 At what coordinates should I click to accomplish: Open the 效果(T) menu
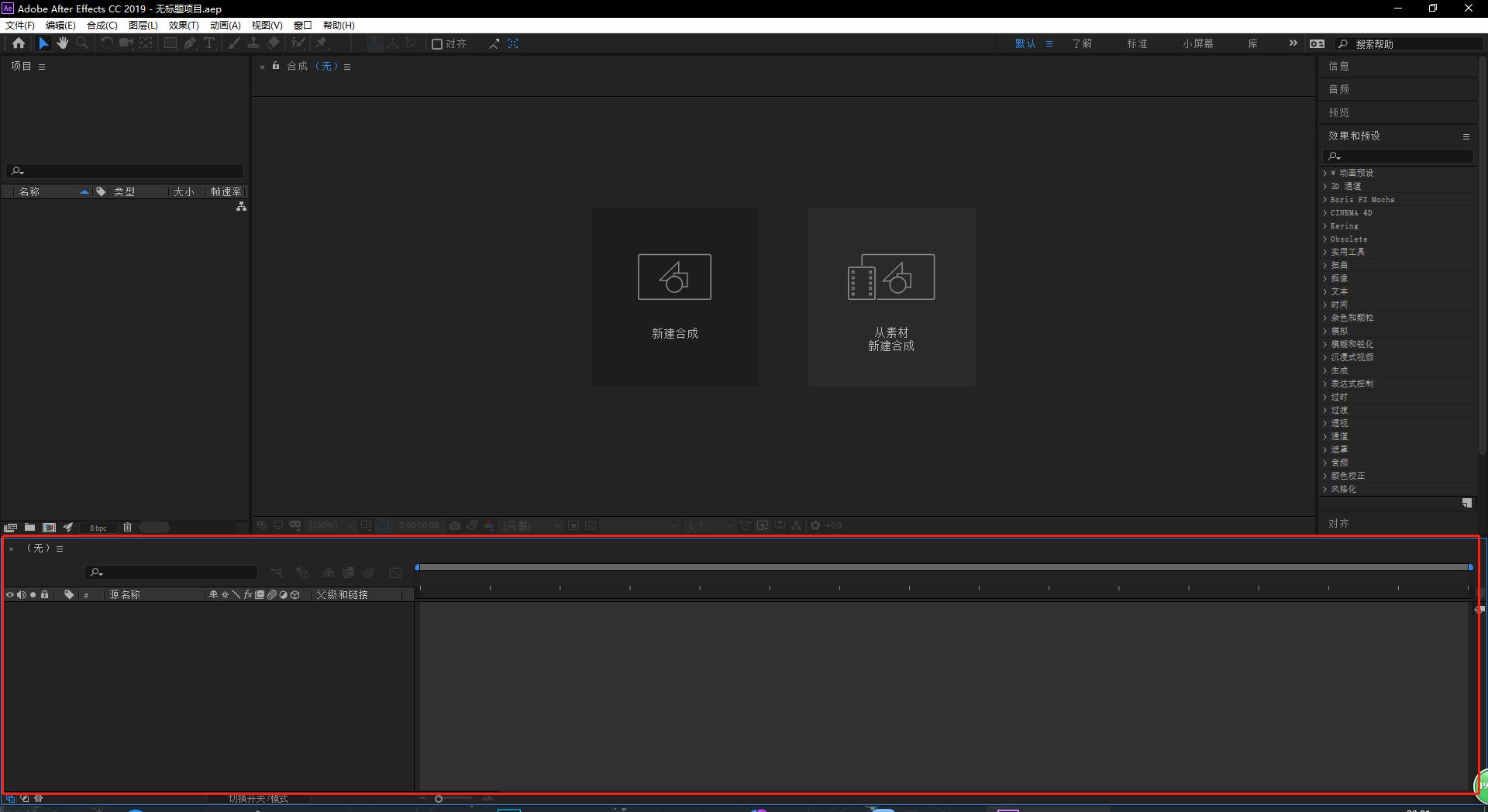point(184,25)
